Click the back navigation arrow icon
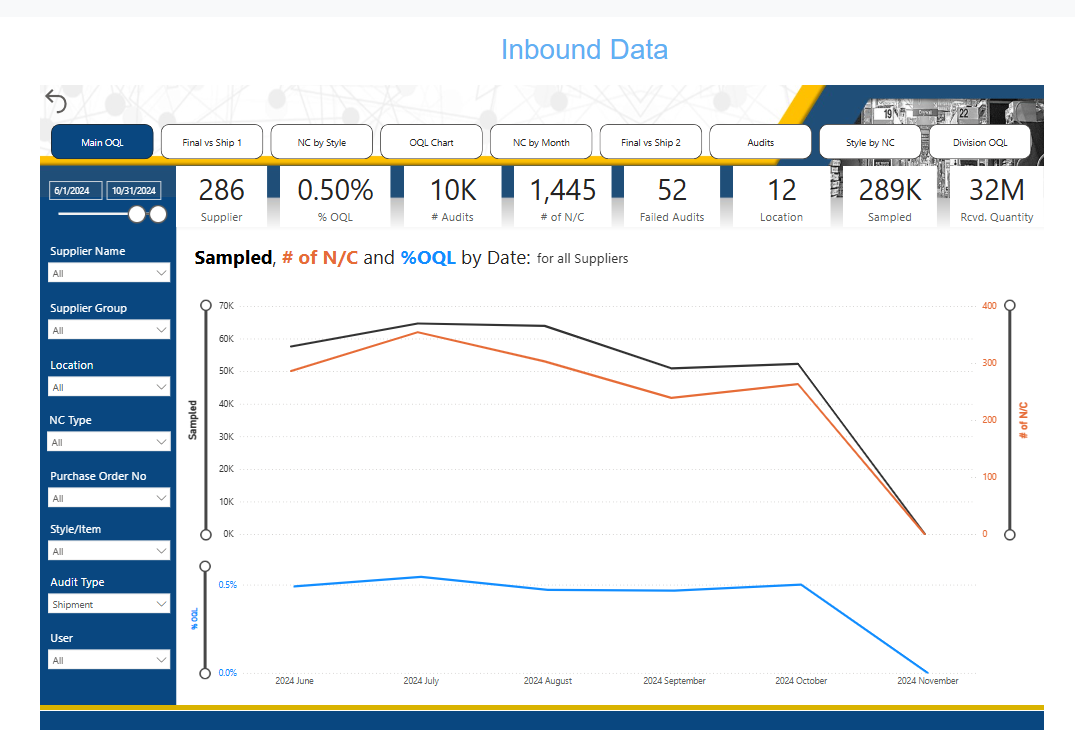The width and height of the screenshot is (1075, 744). tap(56, 101)
